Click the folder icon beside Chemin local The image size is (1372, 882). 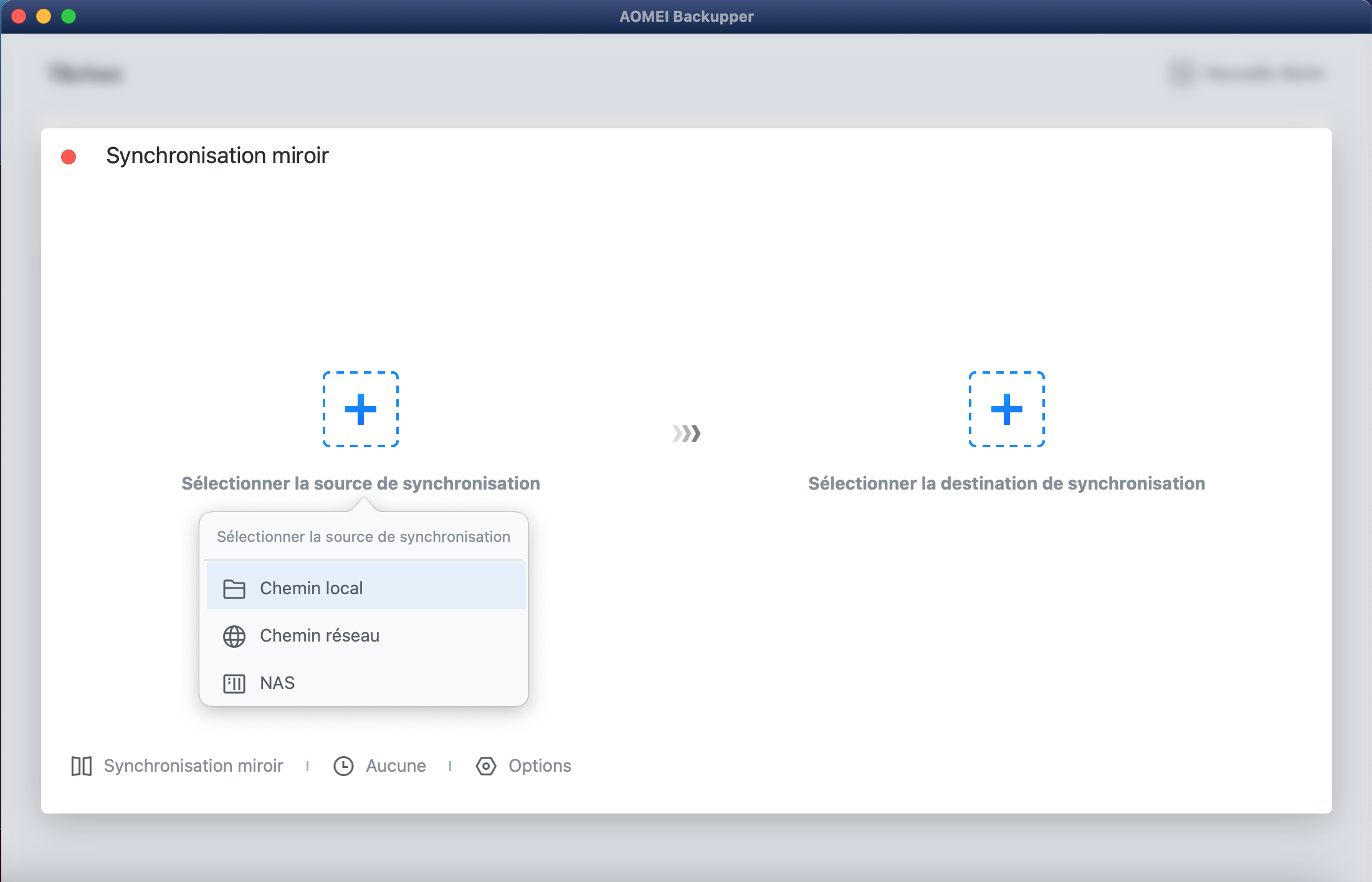[x=234, y=589]
